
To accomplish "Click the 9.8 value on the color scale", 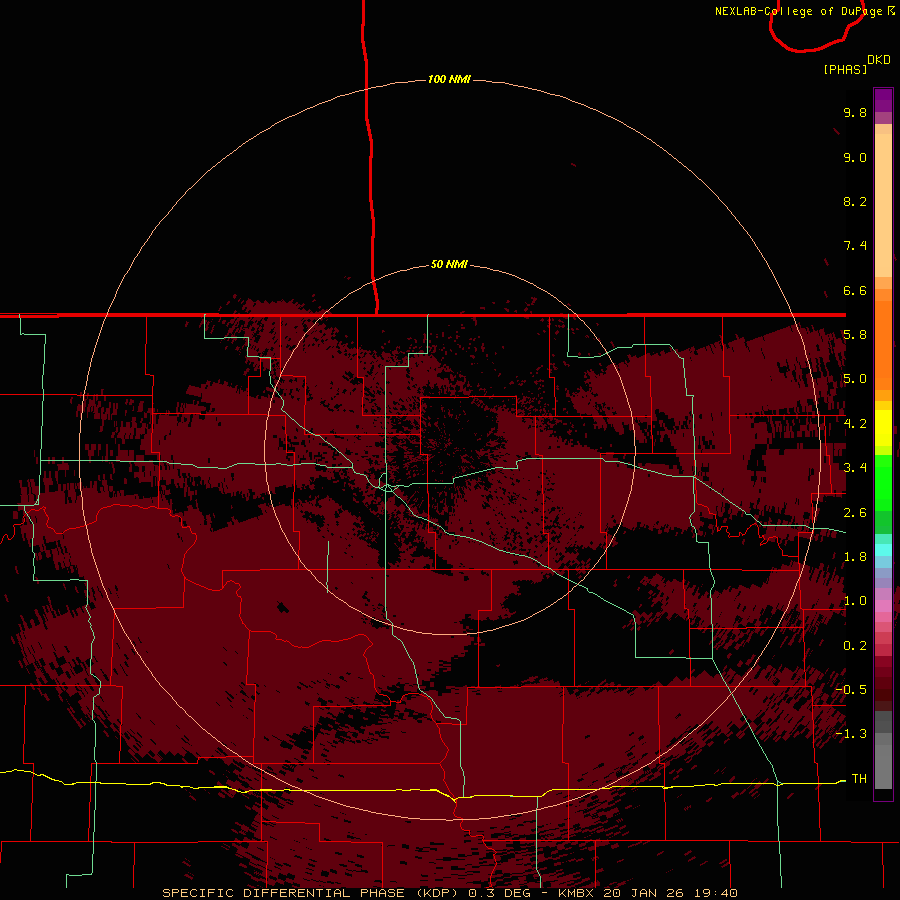I will pyautogui.click(x=855, y=112).
